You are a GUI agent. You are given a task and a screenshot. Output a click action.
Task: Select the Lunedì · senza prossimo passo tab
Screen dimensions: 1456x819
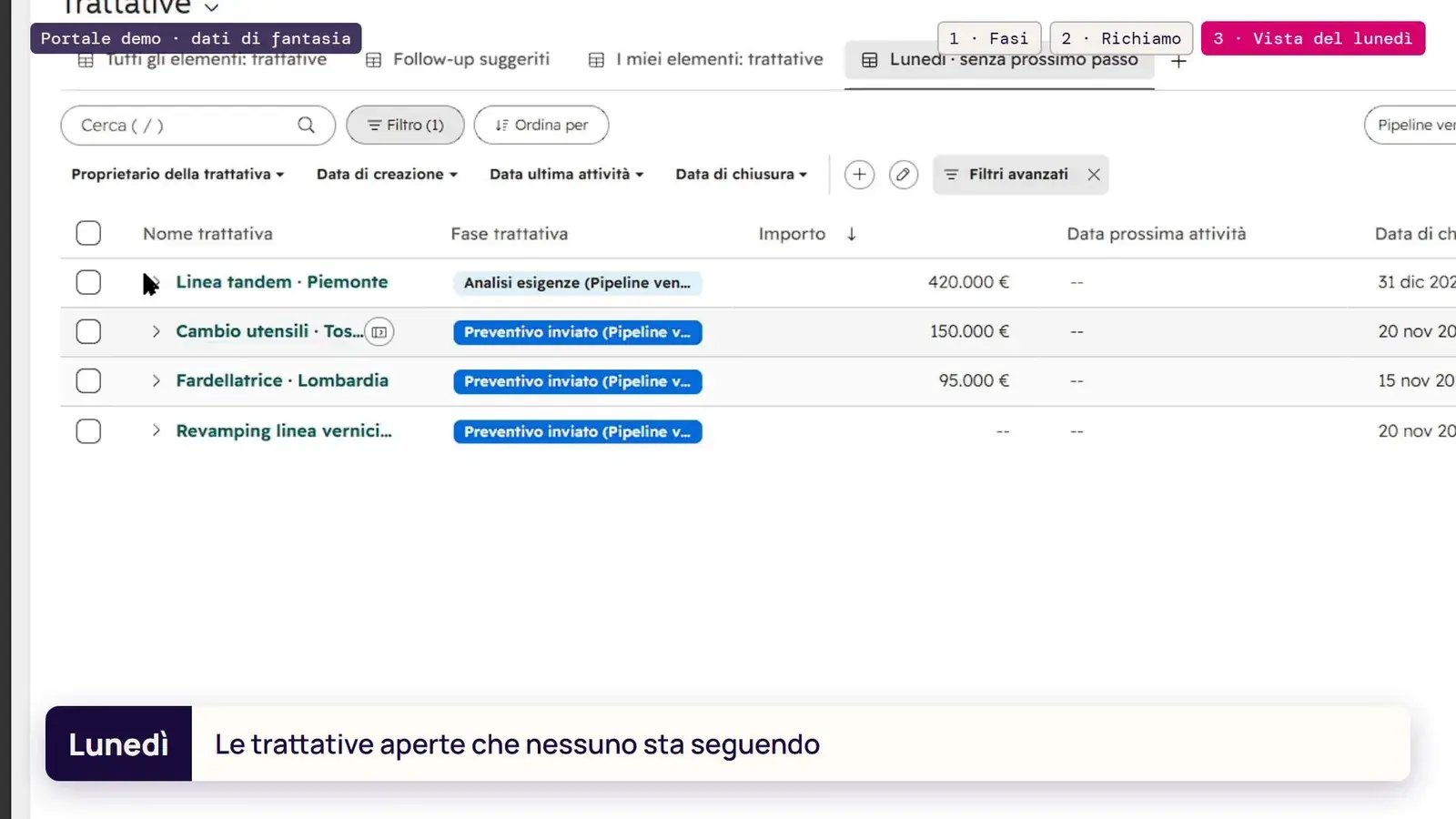[x=999, y=60]
